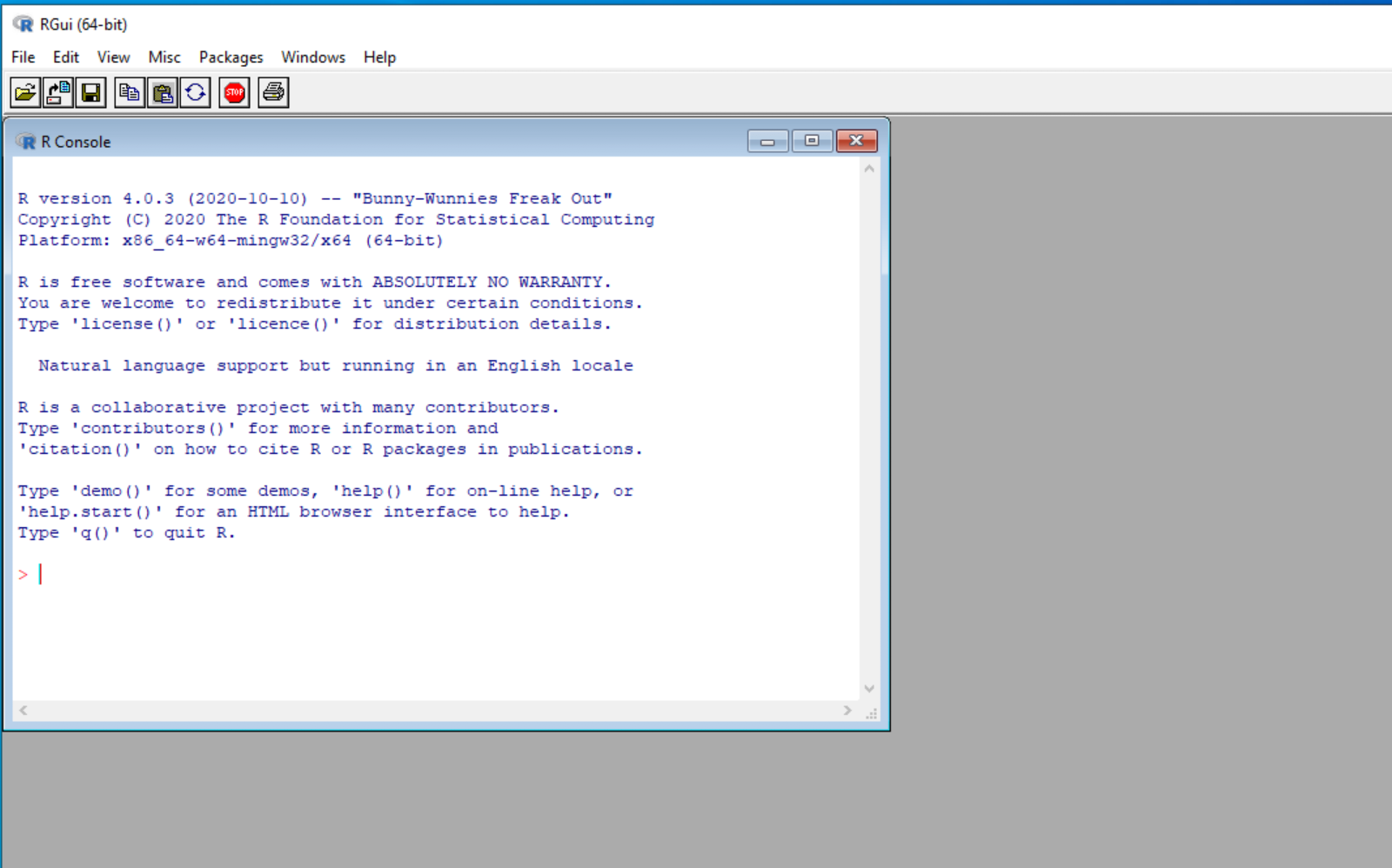1392x868 pixels.
Task: Click the Copy and paste toolbar icon
Action: (196, 92)
